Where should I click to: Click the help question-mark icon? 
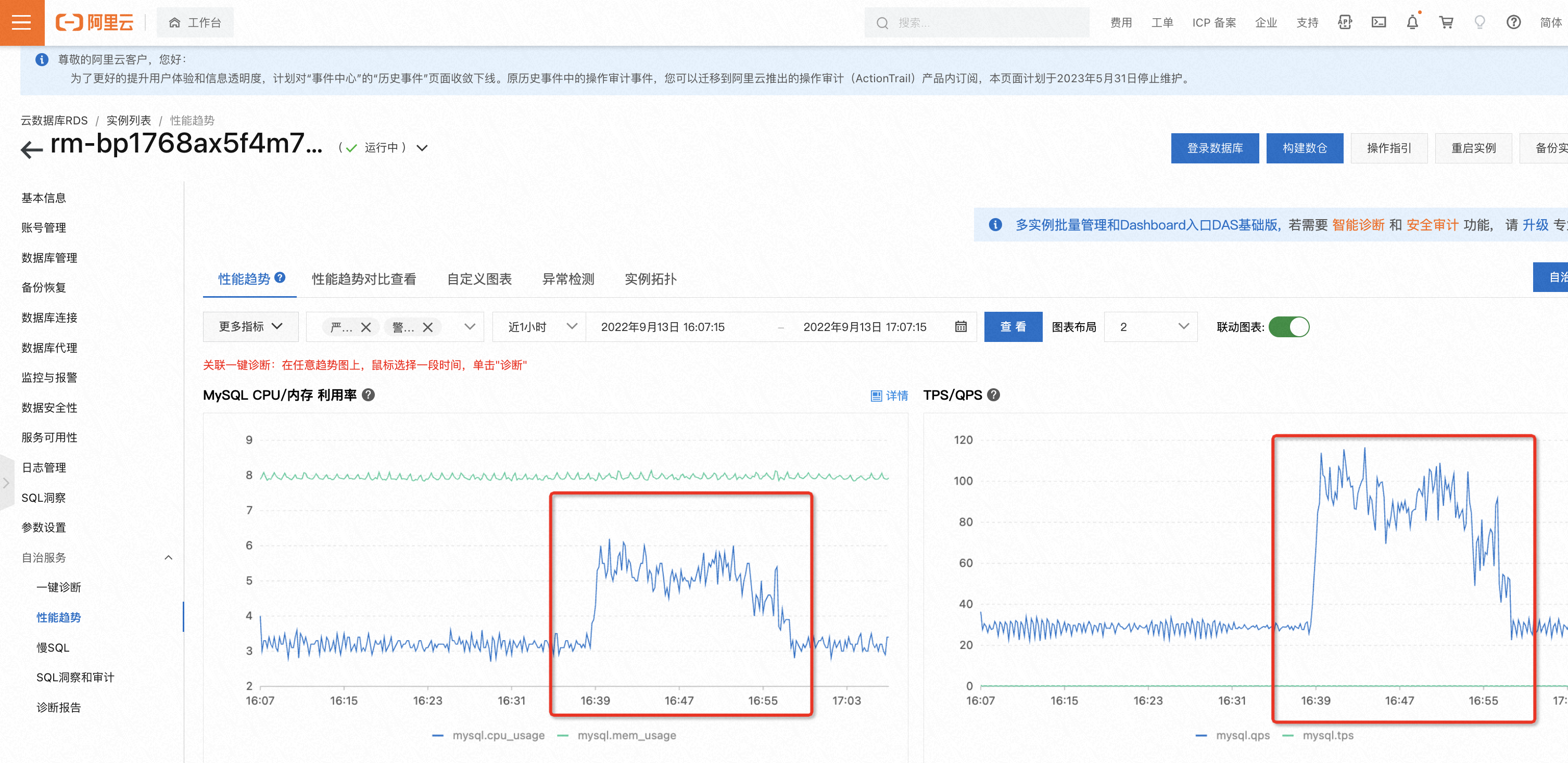tap(1514, 22)
